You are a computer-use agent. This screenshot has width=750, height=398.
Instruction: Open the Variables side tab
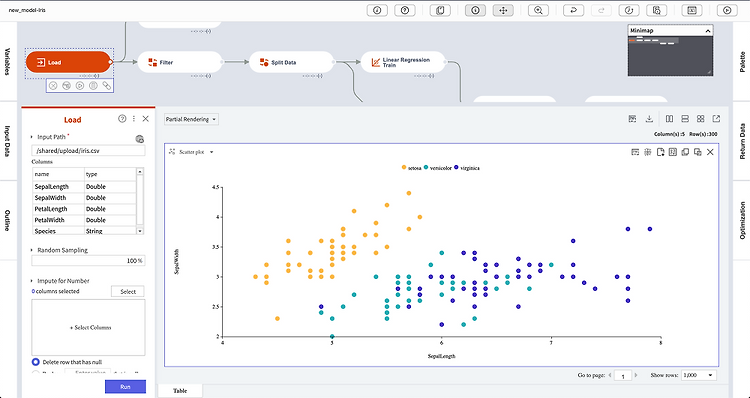(7, 61)
